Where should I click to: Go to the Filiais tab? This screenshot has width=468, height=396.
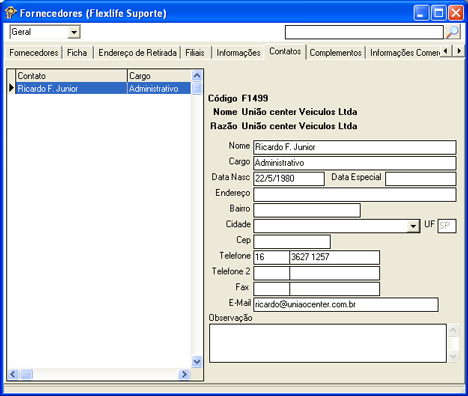click(195, 53)
